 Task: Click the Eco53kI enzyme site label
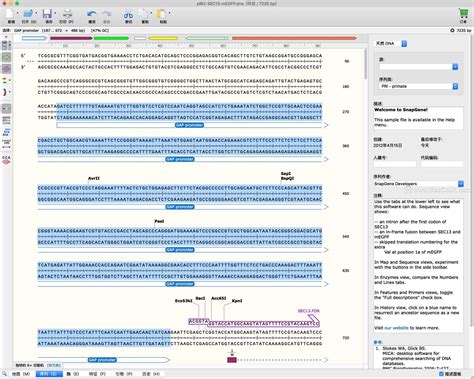pyautogui.click(x=184, y=301)
